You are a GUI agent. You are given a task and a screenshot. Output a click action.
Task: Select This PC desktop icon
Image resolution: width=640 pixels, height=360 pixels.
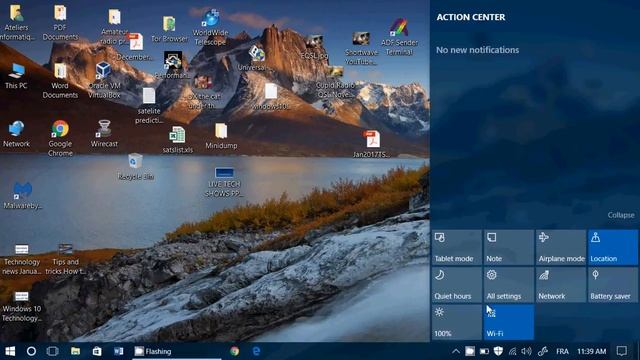coord(16,76)
